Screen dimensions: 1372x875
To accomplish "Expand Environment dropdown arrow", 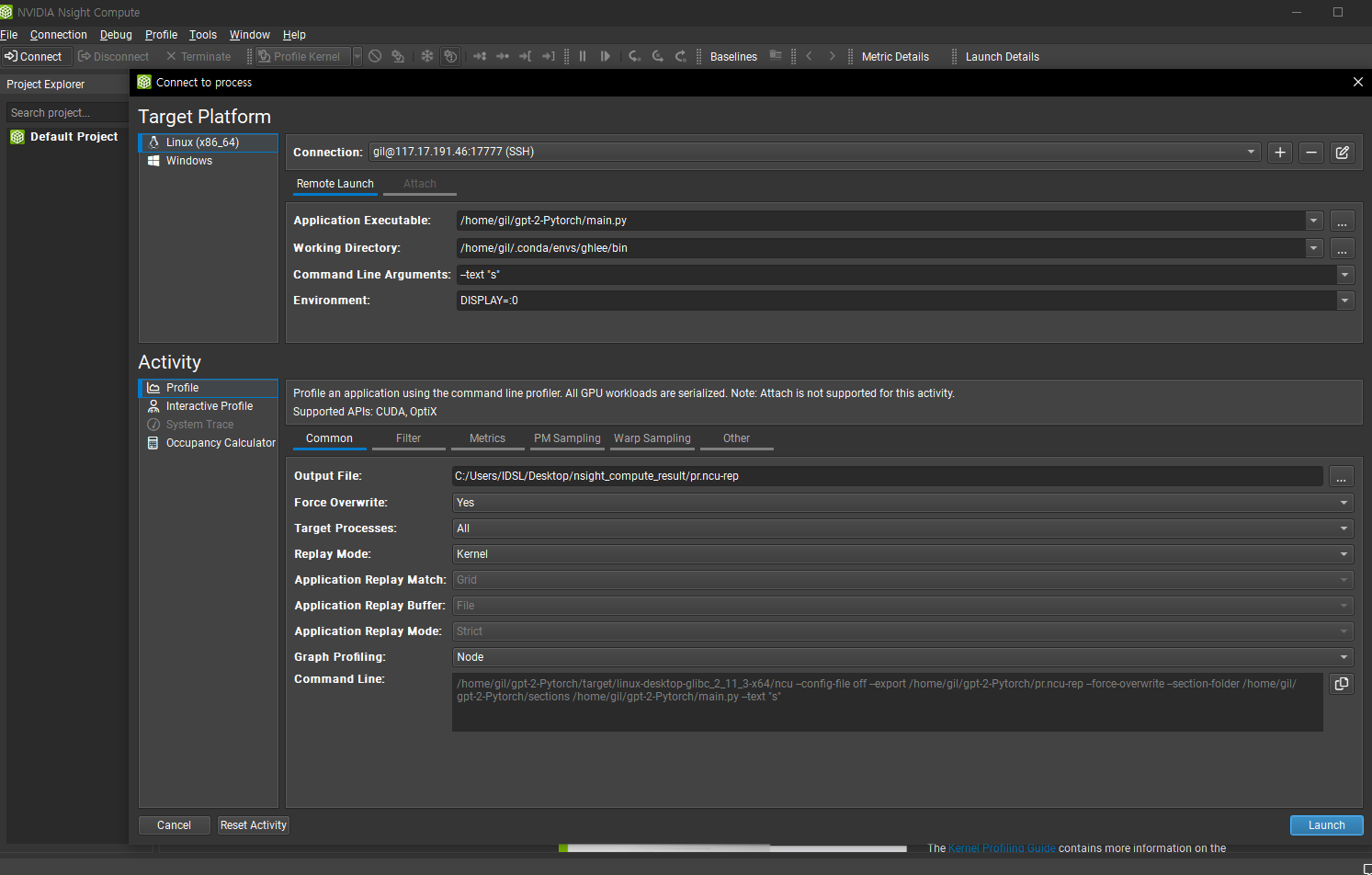I will click(x=1345, y=301).
